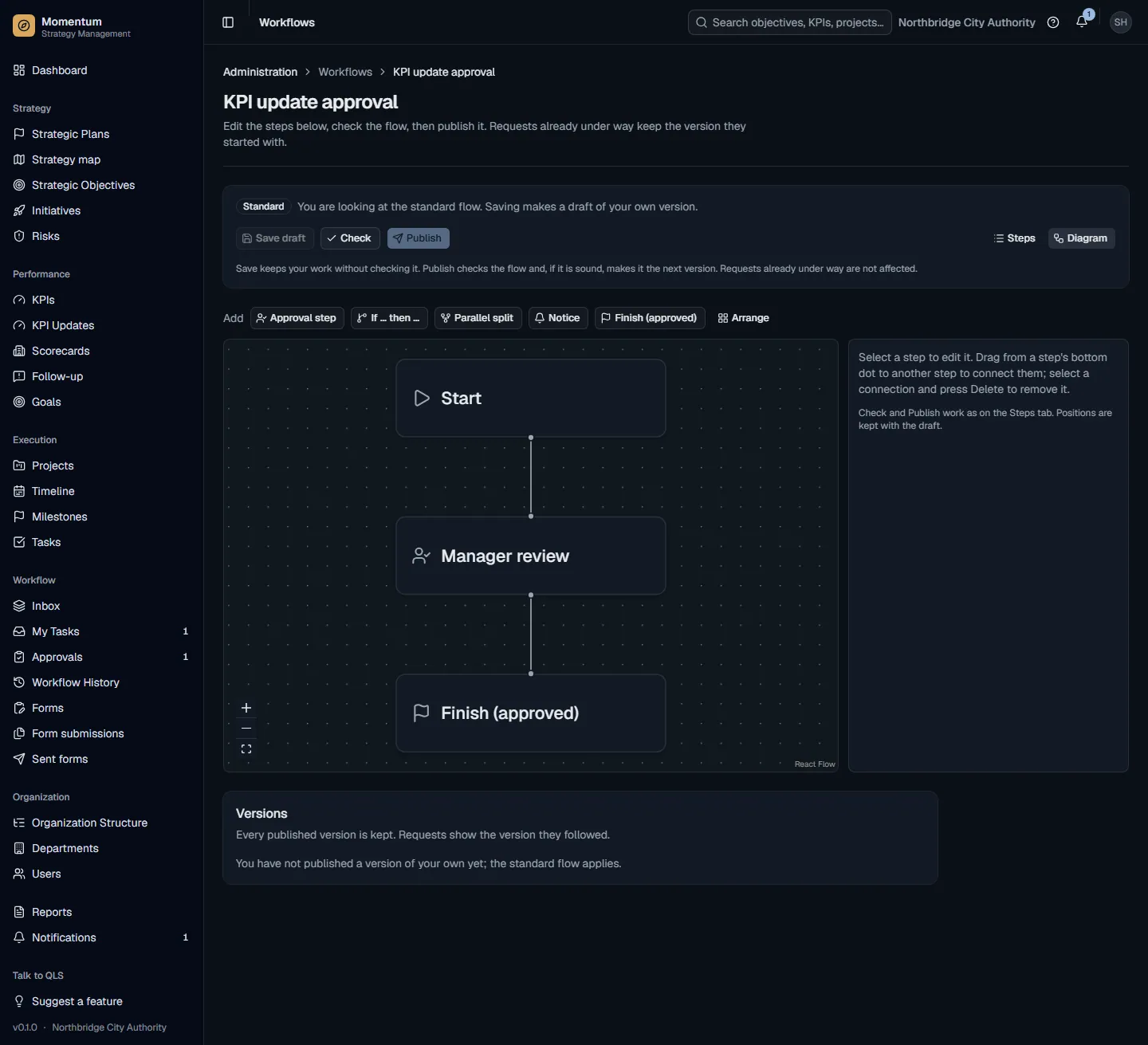1148x1045 pixels.
Task: Select the Manager review step node
Action: click(x=531, y=556)
